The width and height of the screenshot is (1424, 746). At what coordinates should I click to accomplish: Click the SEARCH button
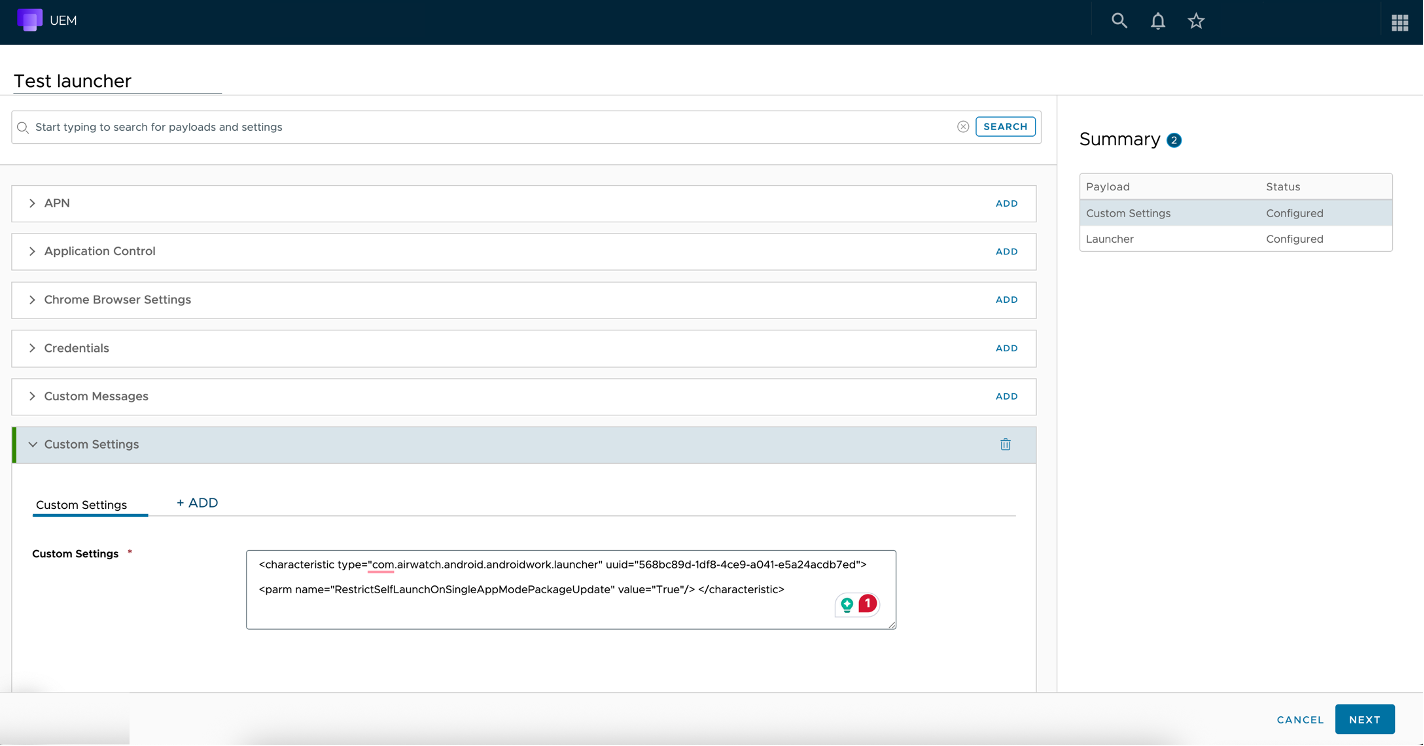pyautogui.click(x=1005, y=127)
